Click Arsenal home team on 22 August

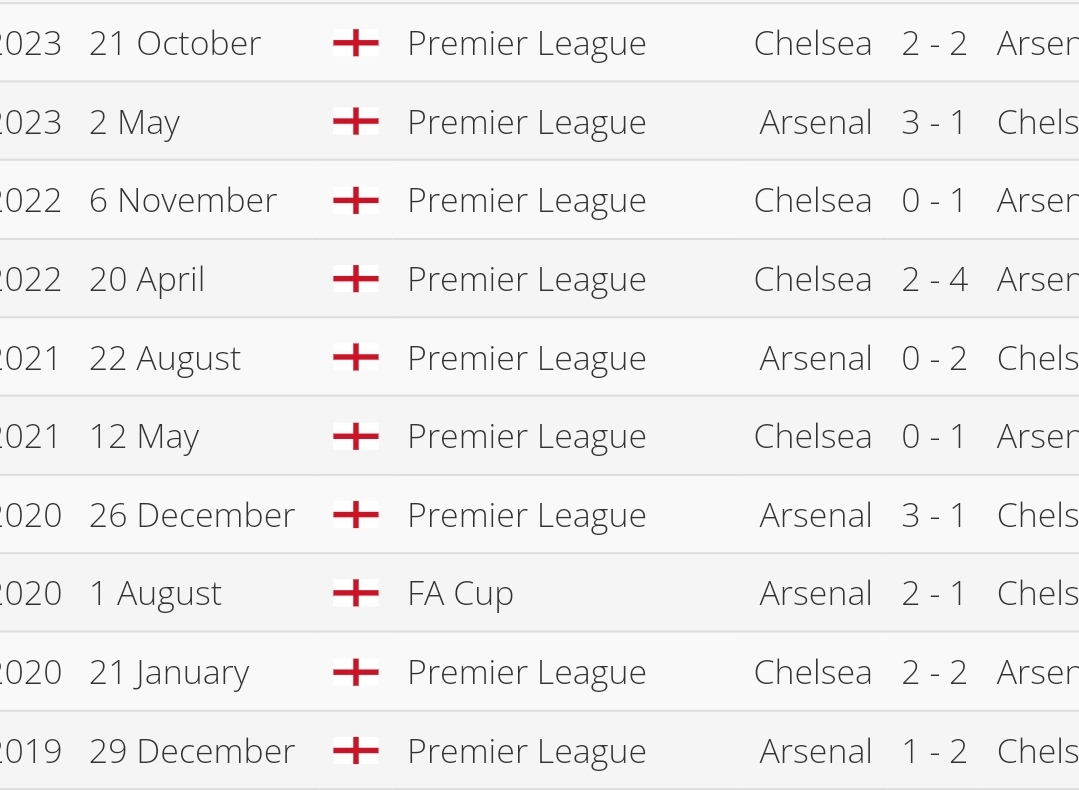tap(815, 358)
